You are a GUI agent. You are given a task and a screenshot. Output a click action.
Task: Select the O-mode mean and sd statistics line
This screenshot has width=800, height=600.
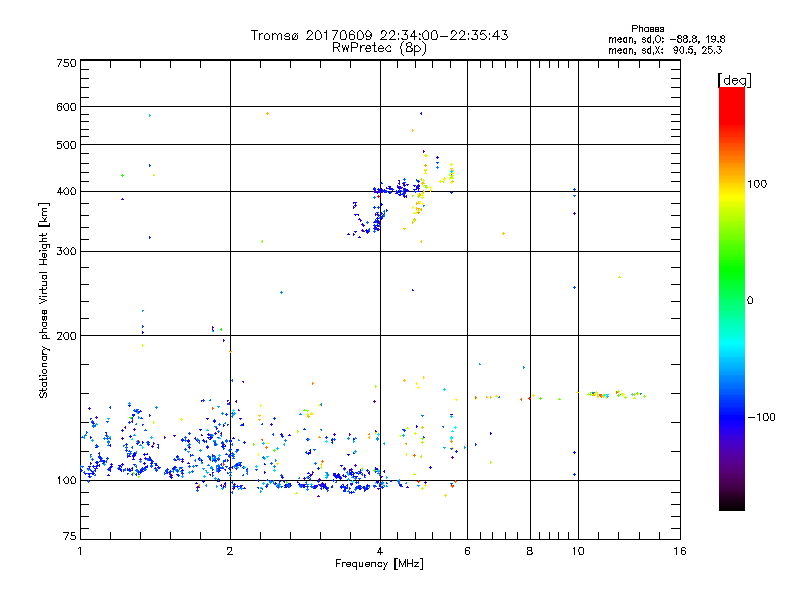point(672,39)
